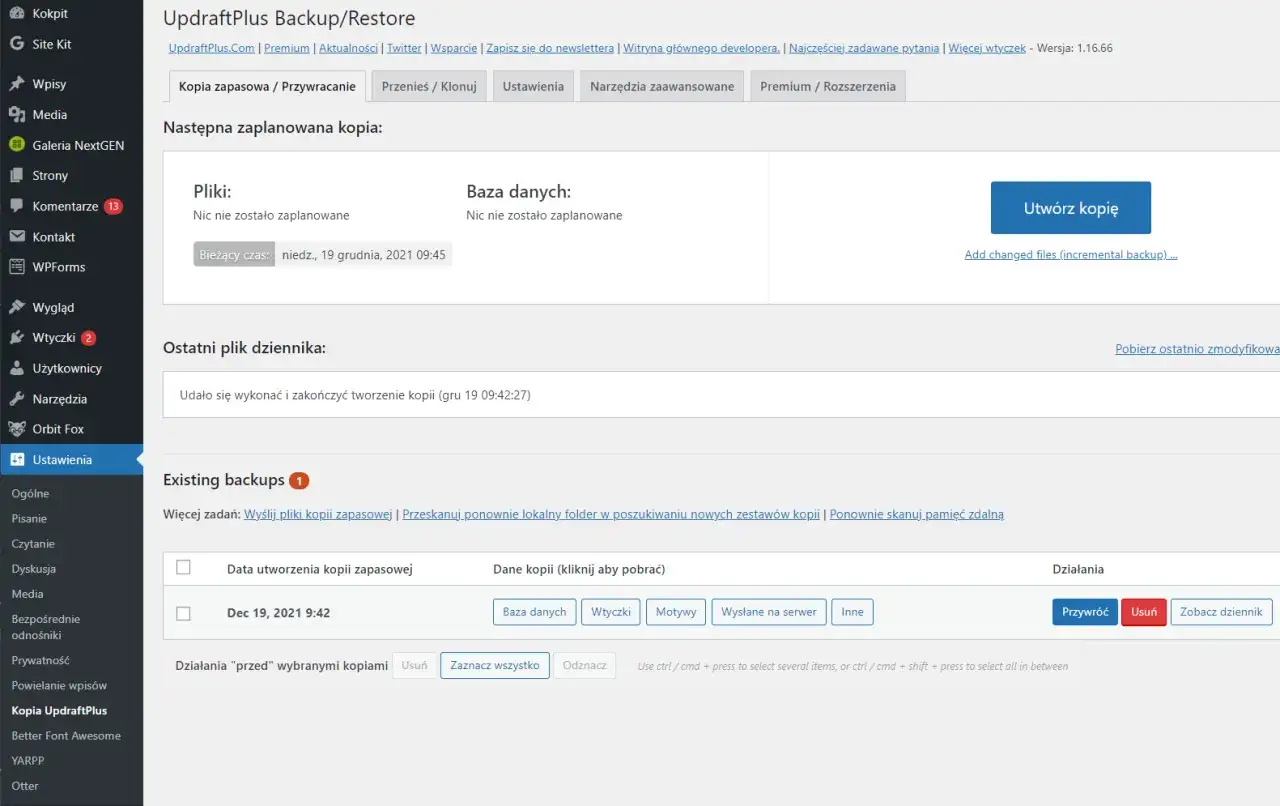This screenshot has width=1280, height=806.
Task: Click the Wpisy pushpin icon
Action: [x=16, y=84]
